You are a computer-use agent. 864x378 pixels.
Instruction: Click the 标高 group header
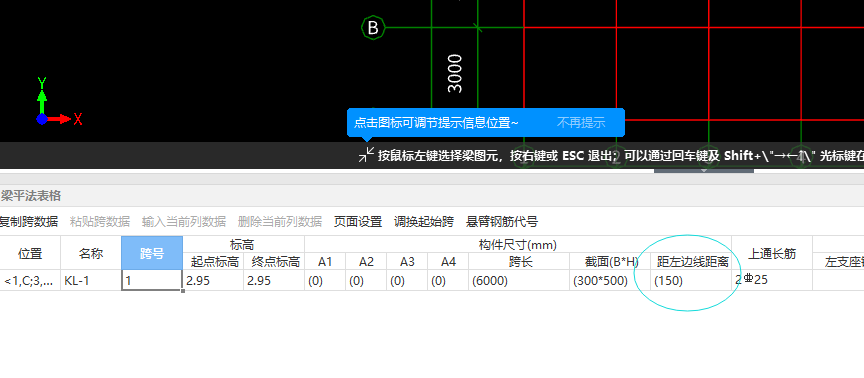point(244,244)
